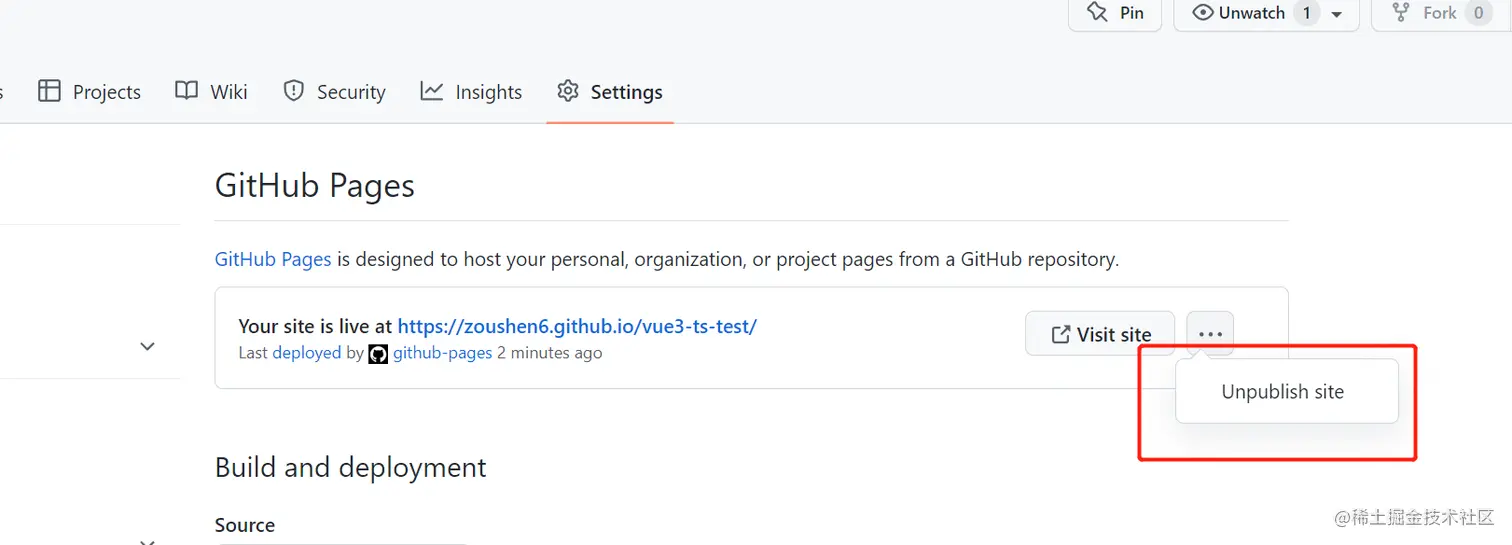This screenshot has height=545, width=1512.
Task: Click the github-pages user link
Action: (x=442, y=353)
